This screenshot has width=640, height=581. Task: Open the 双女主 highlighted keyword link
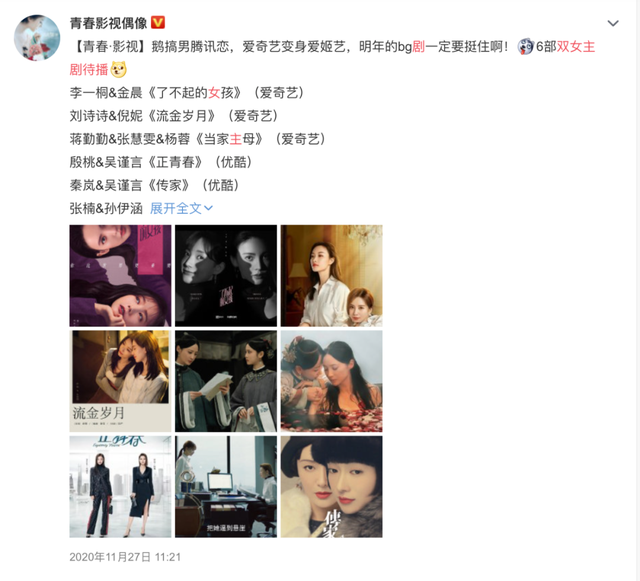576,47
